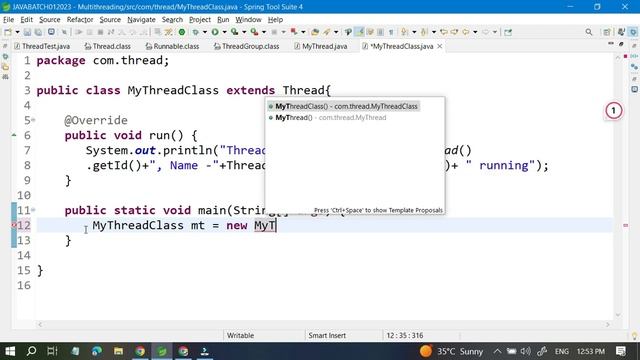Click the green Boot Dashboard relaunch icon

click(182, 32)
